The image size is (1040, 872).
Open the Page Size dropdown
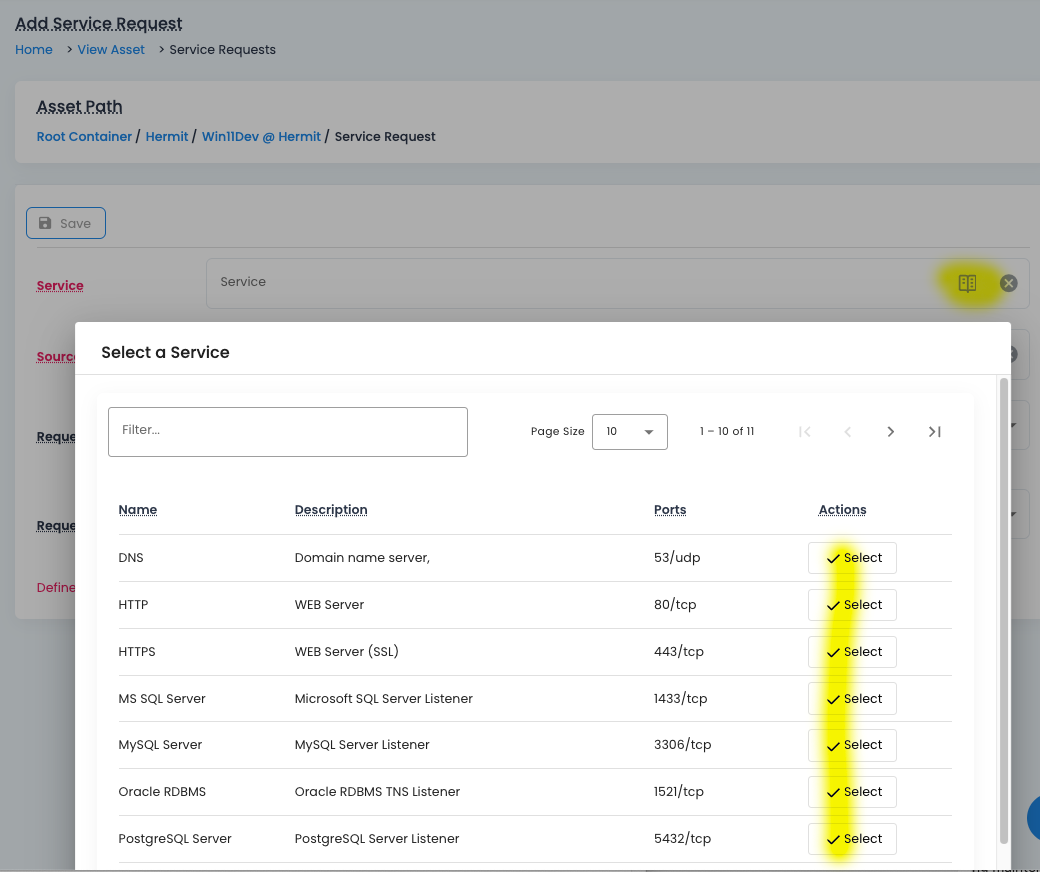[629, 431]
